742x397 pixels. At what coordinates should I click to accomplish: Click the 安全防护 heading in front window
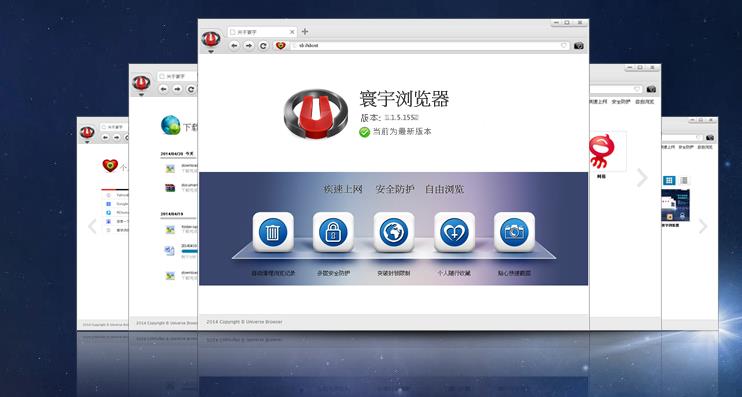tap(395, 189)
